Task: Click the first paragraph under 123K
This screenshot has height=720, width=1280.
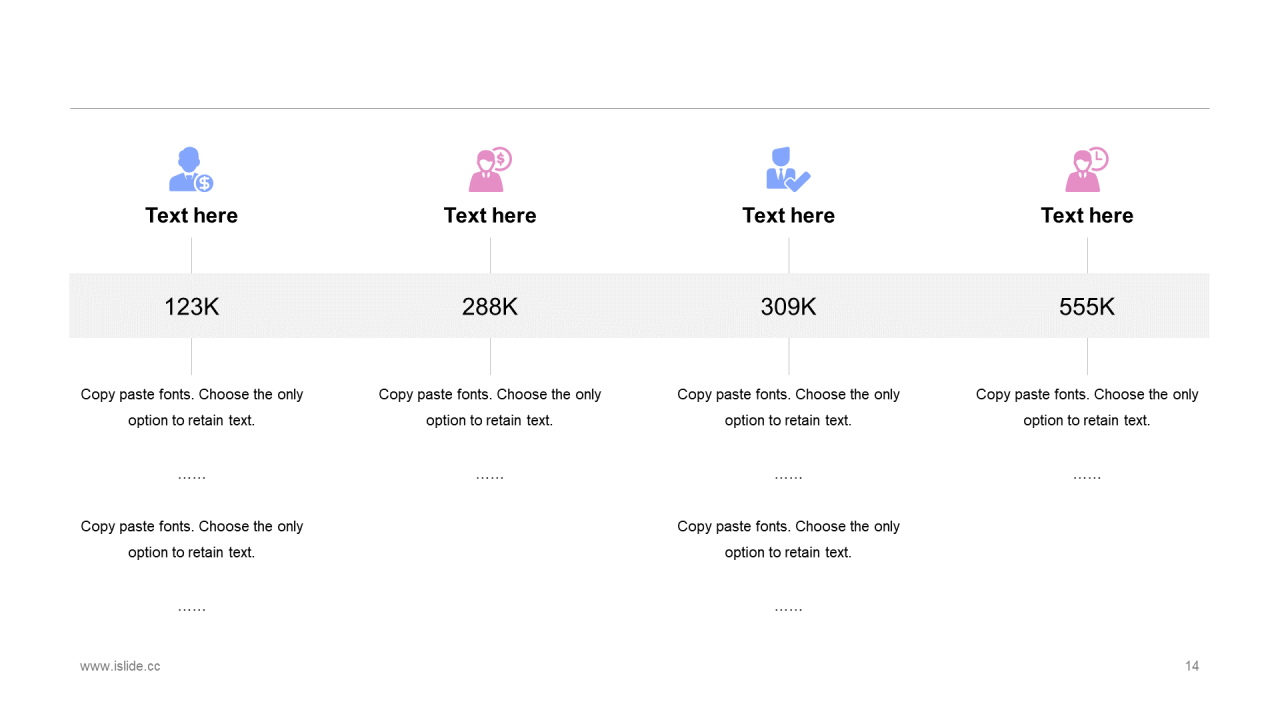Action: point(191,407)
